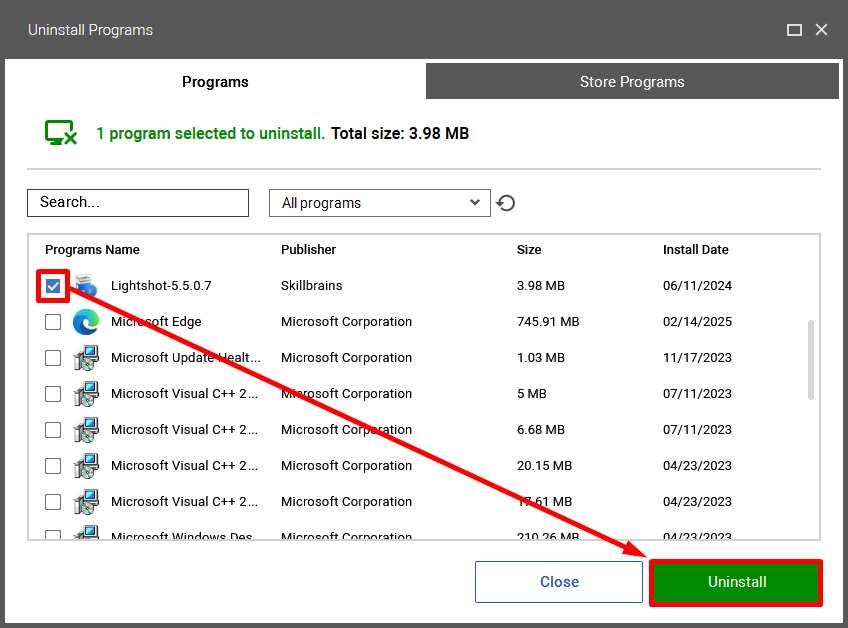
Task: Switch to the Programs tab
Action: click(x=215, y=82)
